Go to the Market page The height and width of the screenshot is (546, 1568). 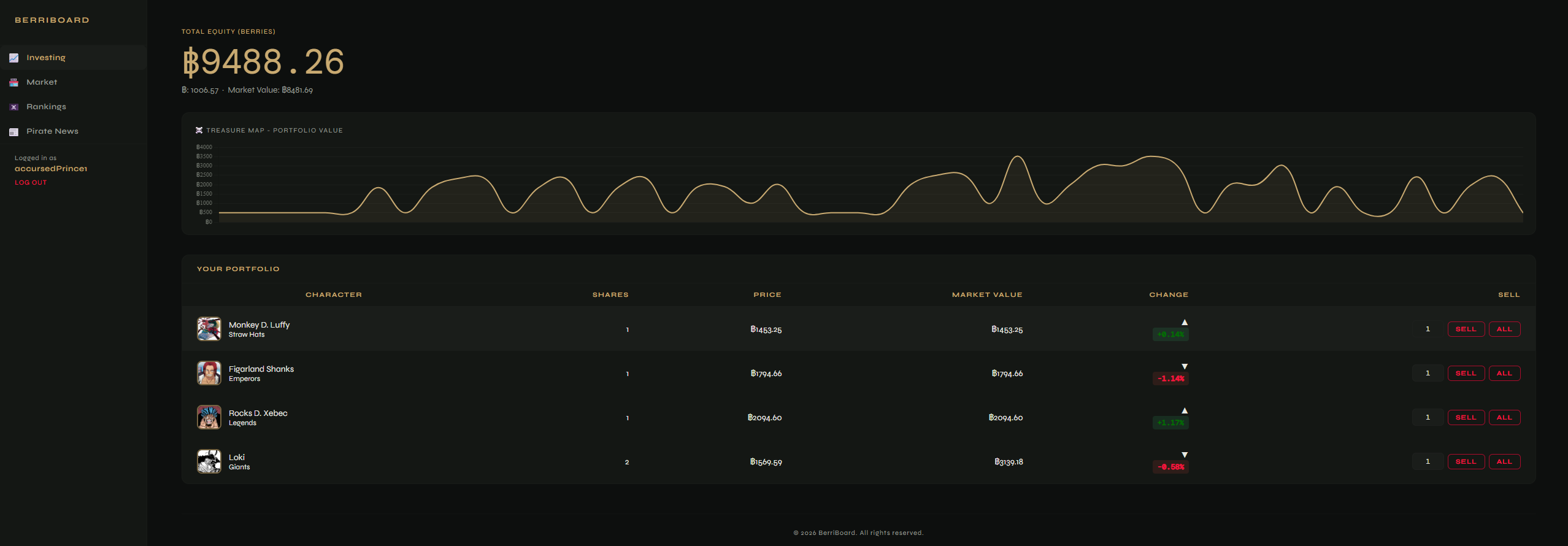click(73, 82)
